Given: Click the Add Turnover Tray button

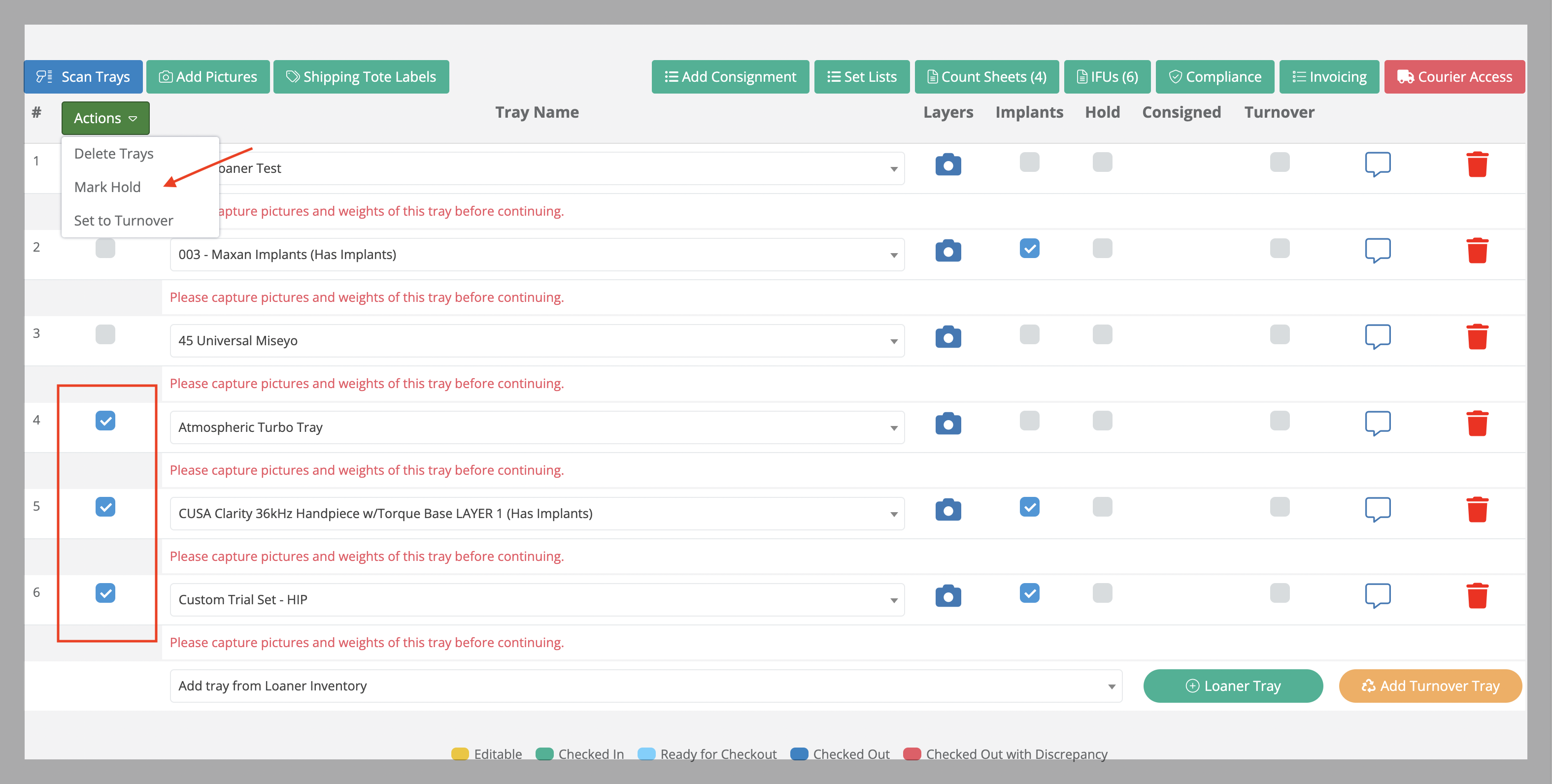Looking at the screenshot, I should point(1430,685).
